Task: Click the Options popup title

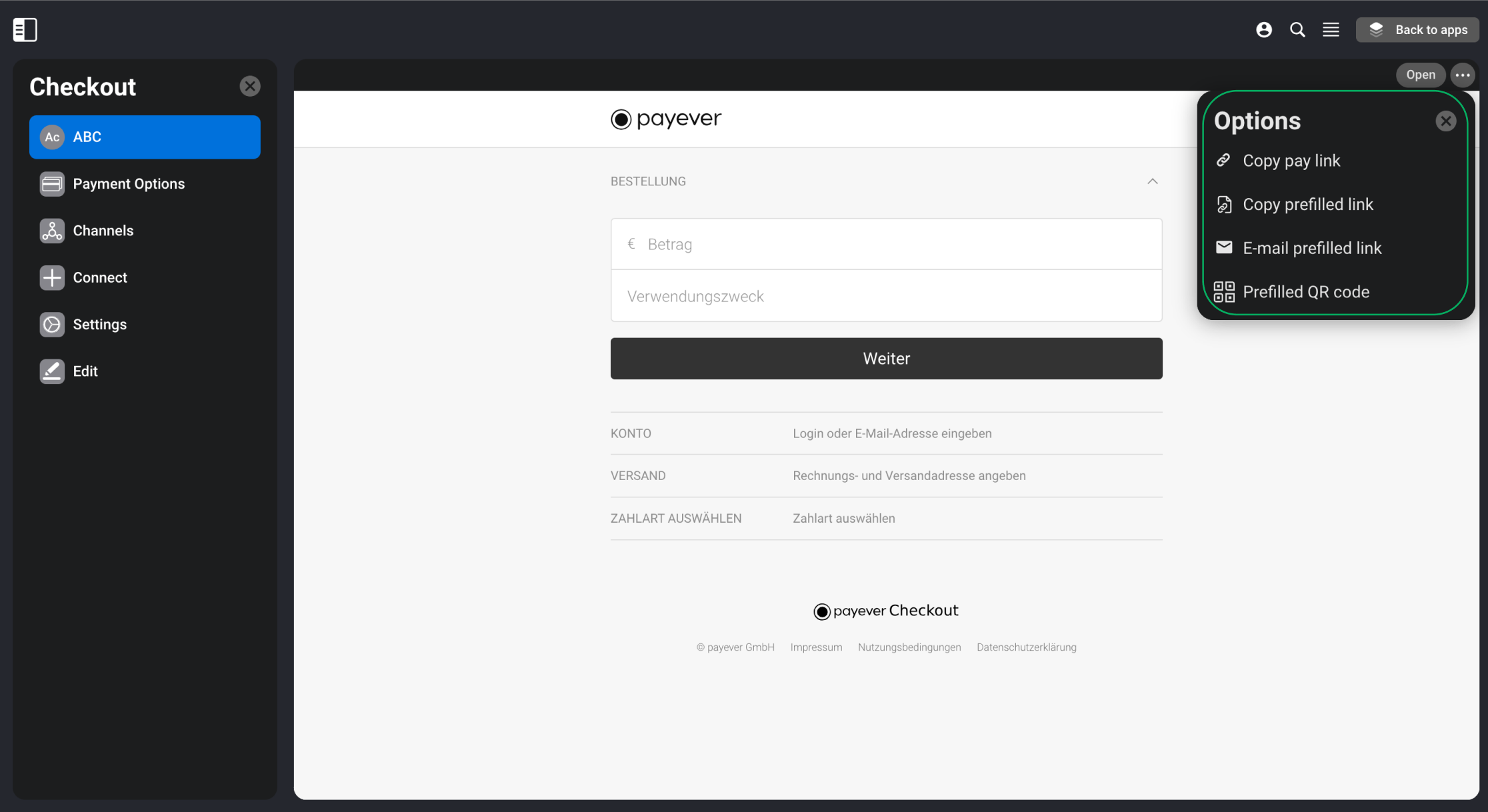Action: (x=1257, y=121)
